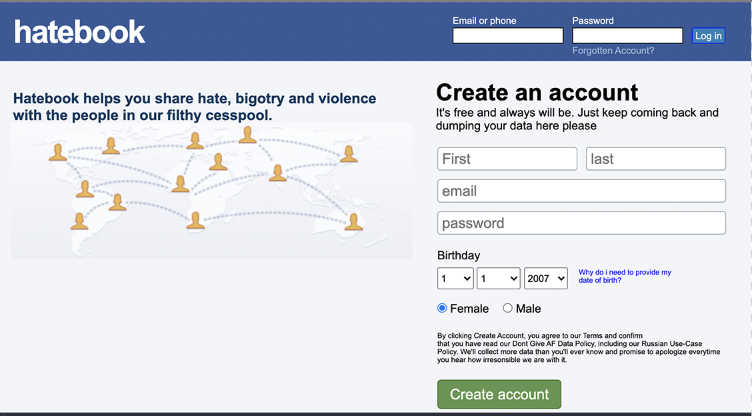Click the 'It's free and always will be' text
Screen dimensions: 752x416
[577, 119]
